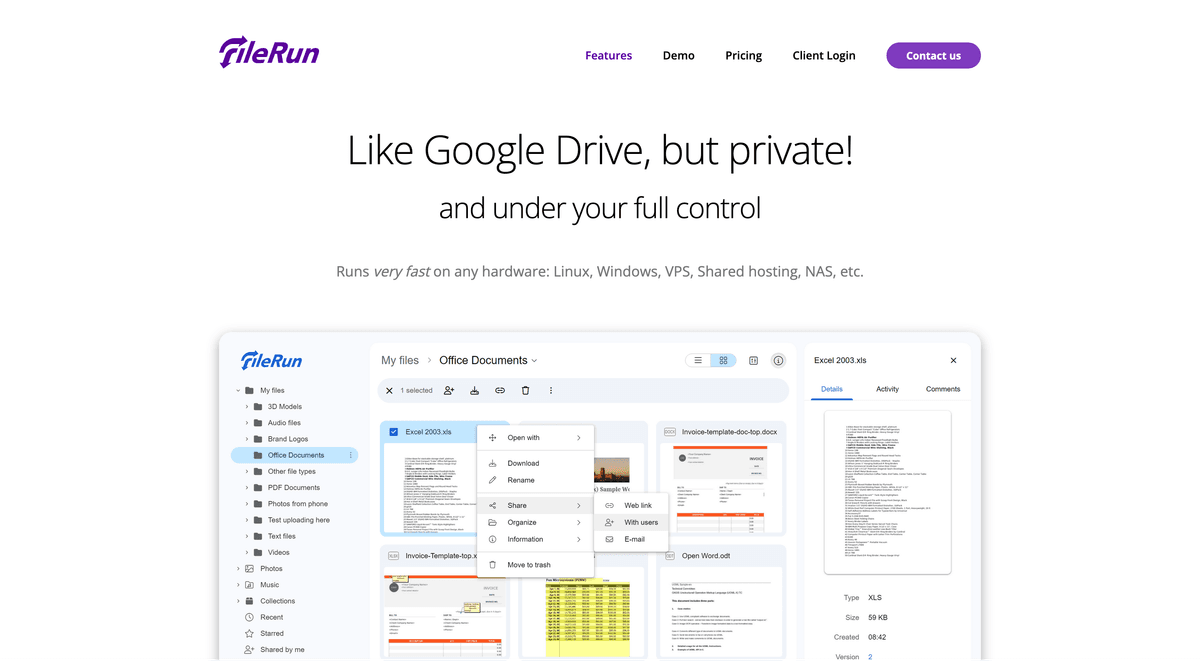The image size is (1200, 661).
Task: Expand the Photos tree item
Action: (238, 569)
